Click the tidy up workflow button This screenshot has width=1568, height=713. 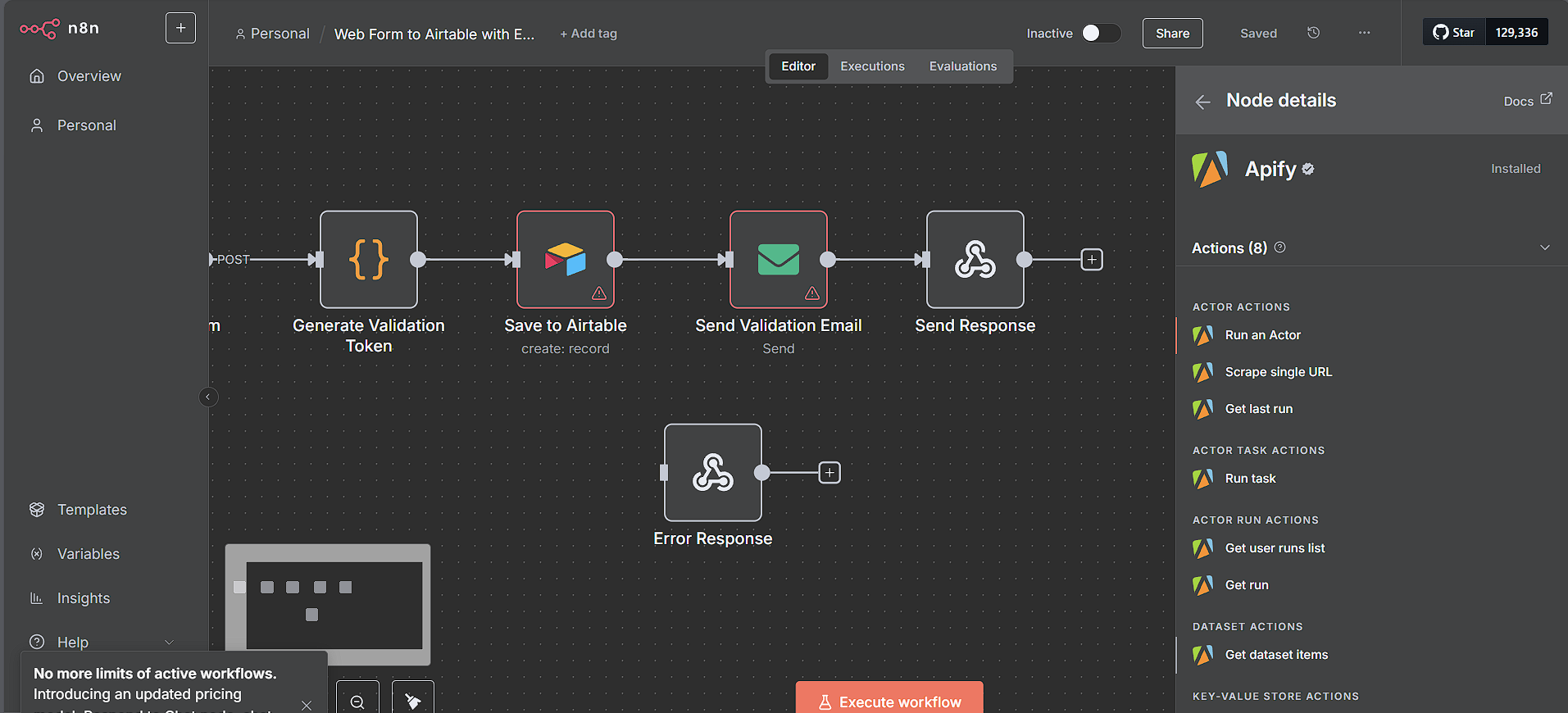(x=413, y=702)
